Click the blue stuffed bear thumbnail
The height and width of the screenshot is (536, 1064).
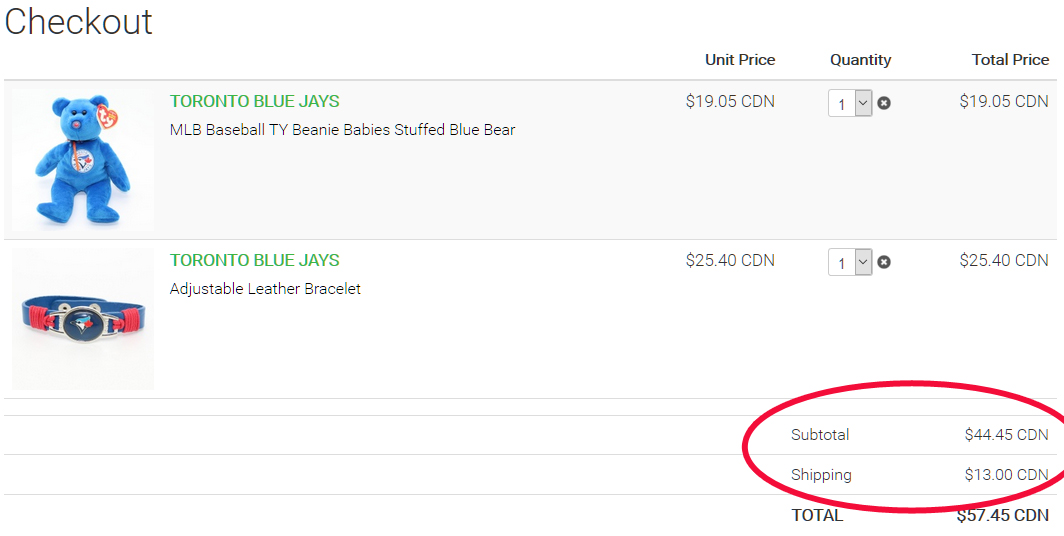pyautogui.click(x=82, y=160)
